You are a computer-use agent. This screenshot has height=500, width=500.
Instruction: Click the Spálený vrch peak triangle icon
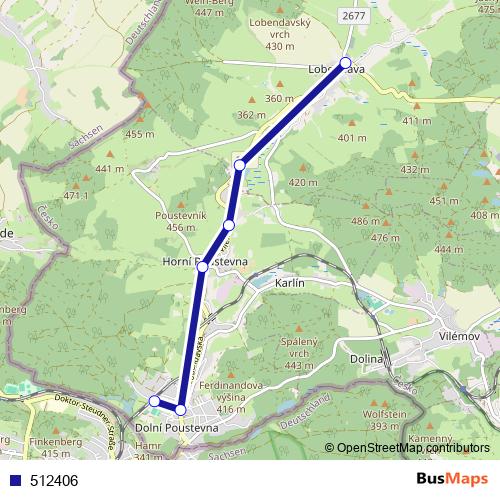tap(299, 329)
